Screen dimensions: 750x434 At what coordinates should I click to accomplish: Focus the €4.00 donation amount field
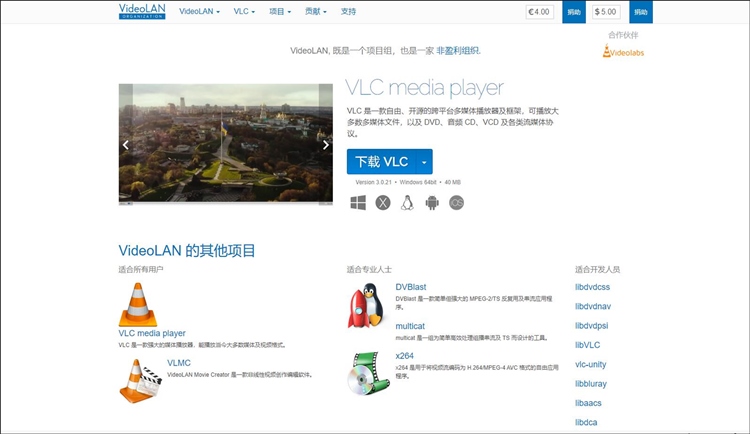(x=540, y=12)
